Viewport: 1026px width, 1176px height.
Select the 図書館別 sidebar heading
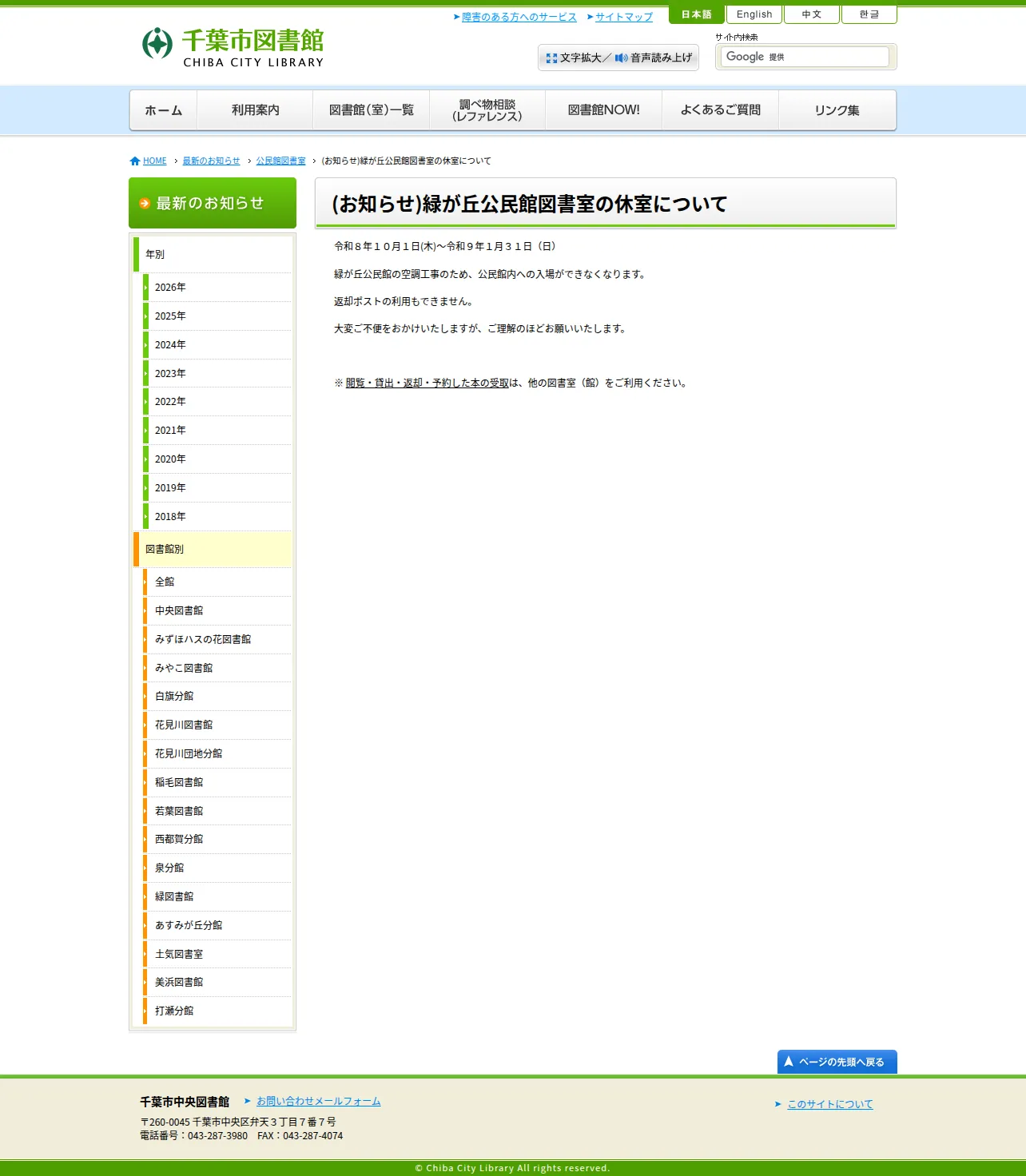213,550
